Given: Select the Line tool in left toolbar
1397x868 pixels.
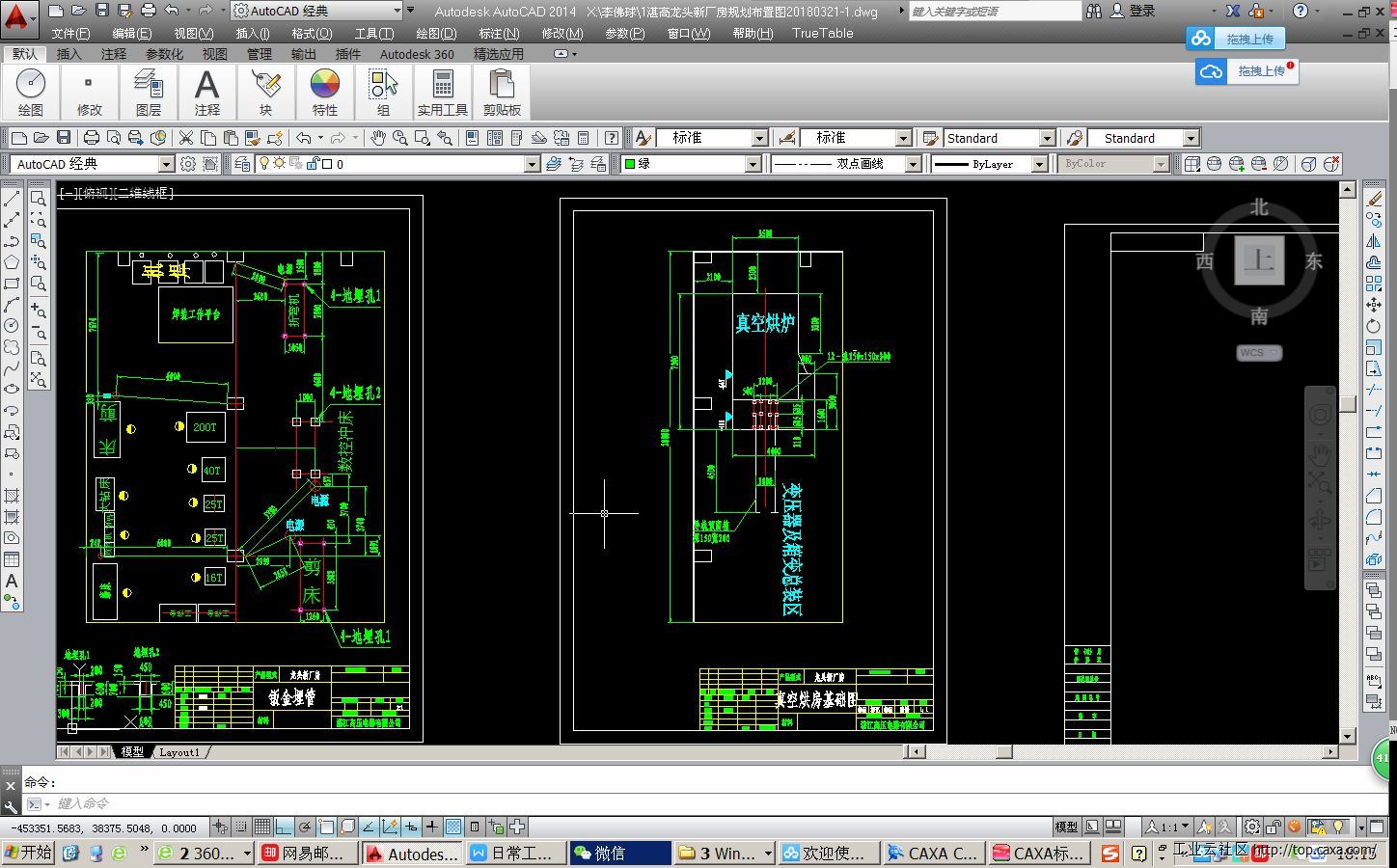Looking at the screenshot, I should click(12, 199).
